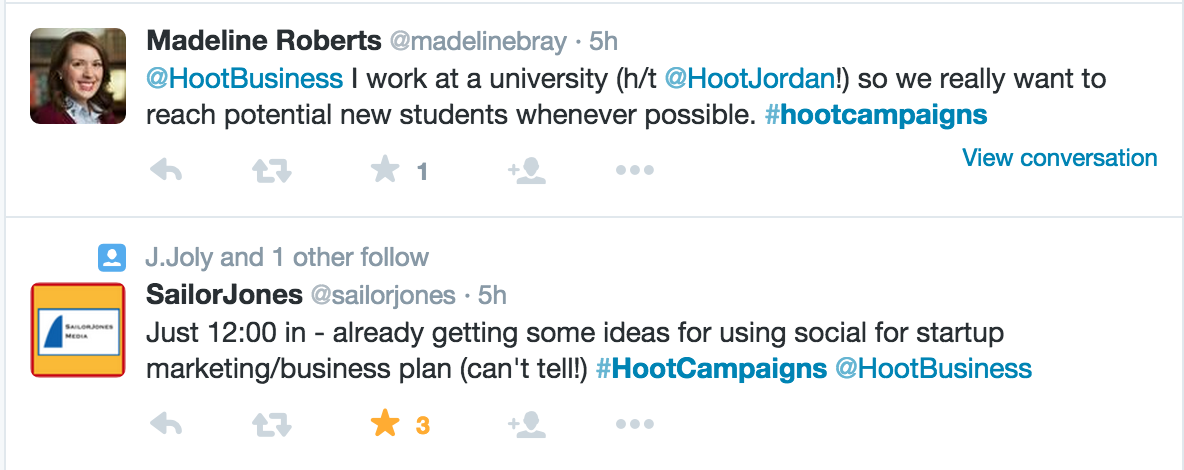Image resolution: width=1184 pixels, height=470 pixels.
Task: Unfavorite SailorJones' tweet via orange star
Action: (x=385, y=424)
